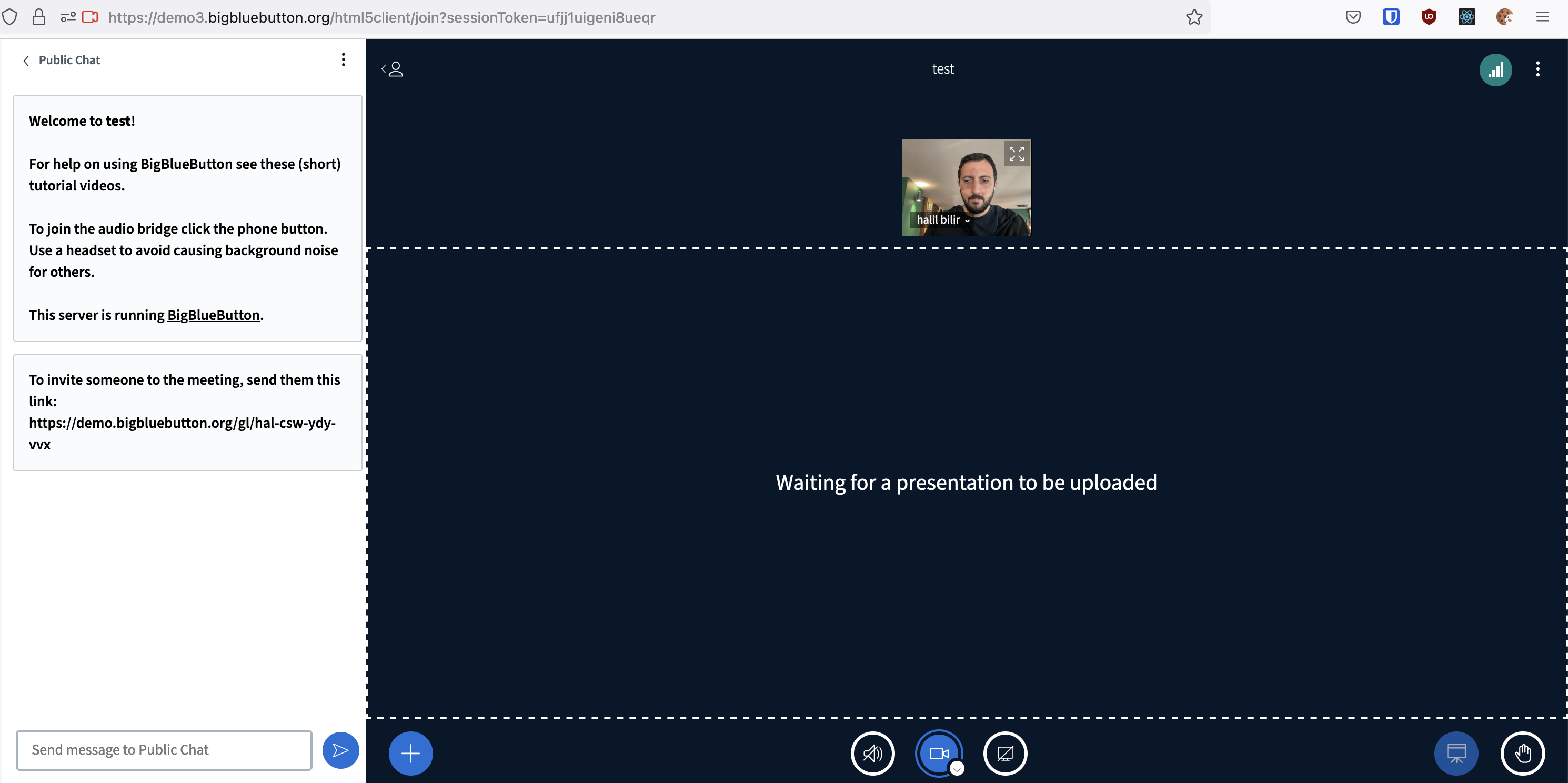The width and height of the screenshot is (1568, 783).
Task: Send the chat message via paper plane icon
Action: click(x=340, y=749)
